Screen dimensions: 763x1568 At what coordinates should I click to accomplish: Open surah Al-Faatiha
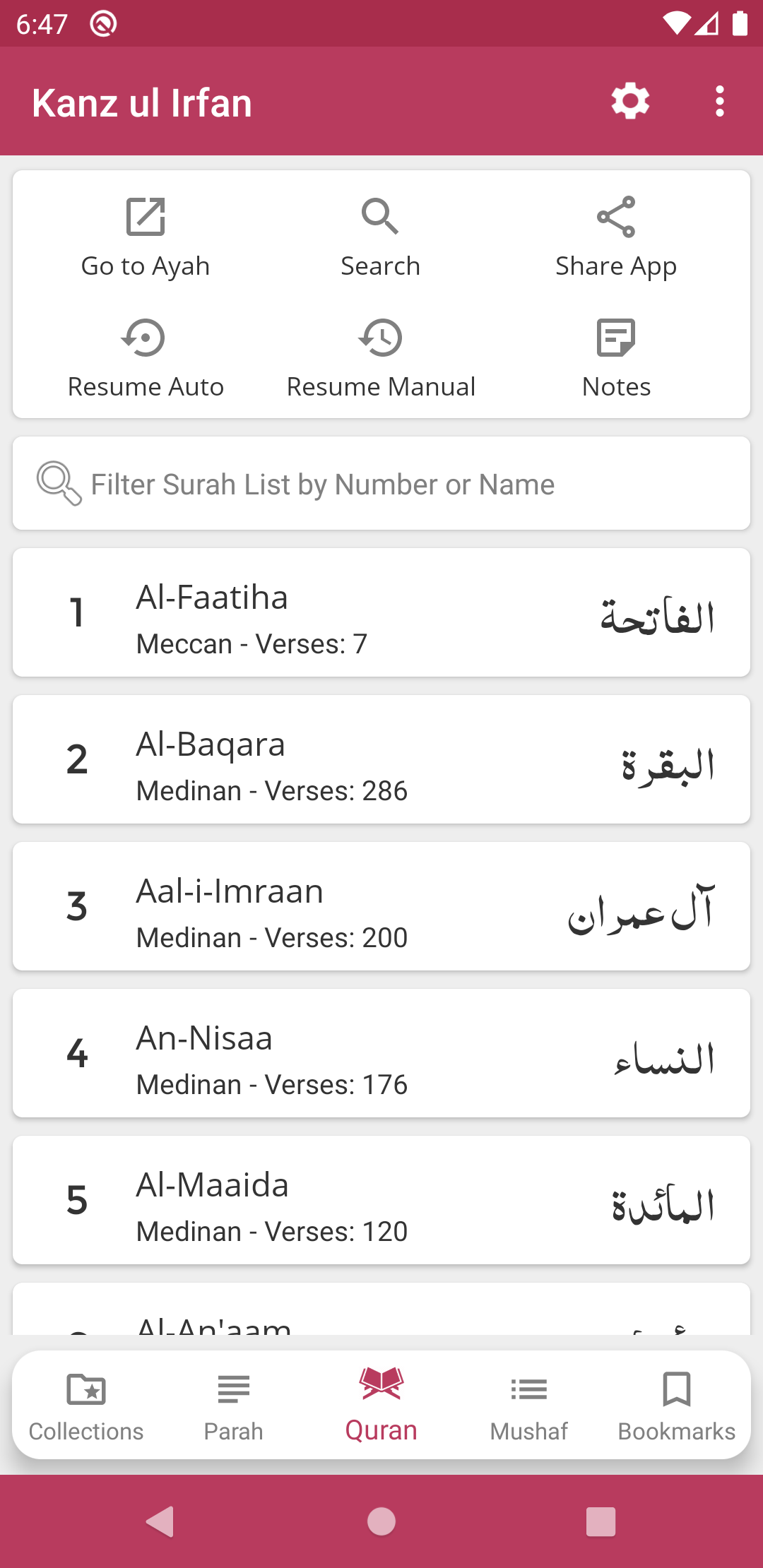[x=381, y=613]
